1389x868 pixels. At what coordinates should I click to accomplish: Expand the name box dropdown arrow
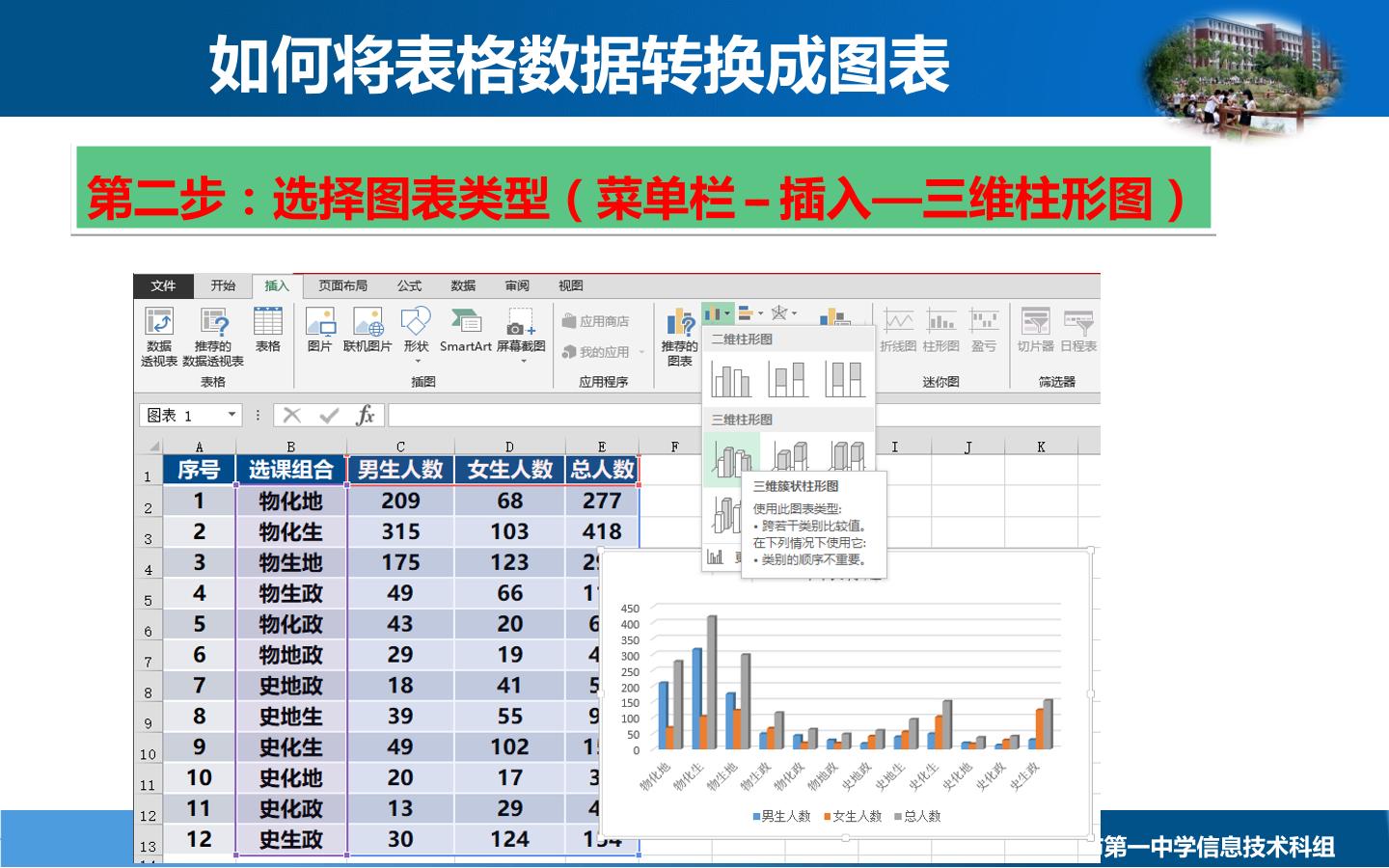[231, 415]
